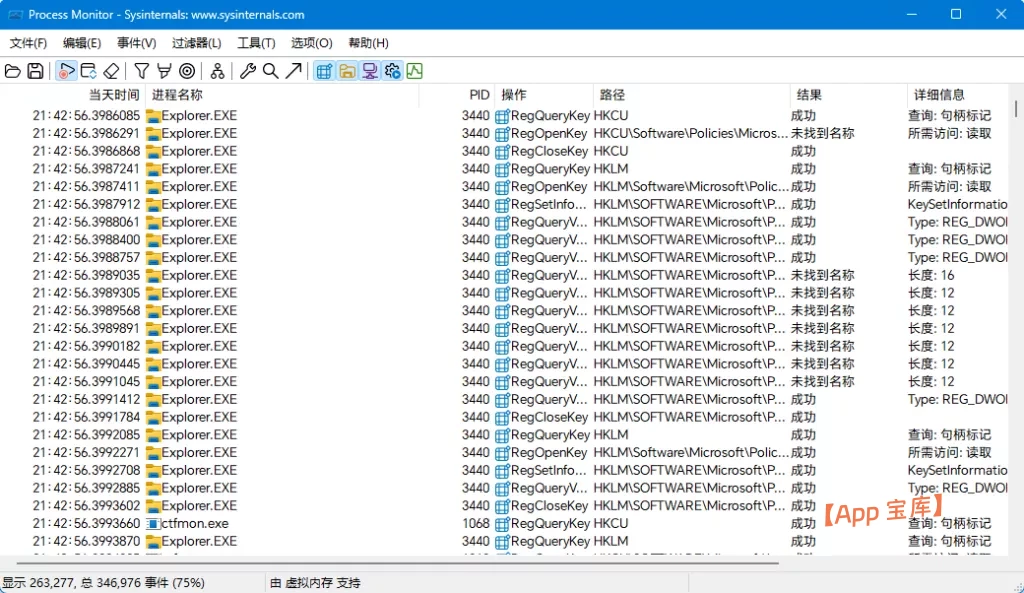The height and width of the screenshot is (593, 1024).
Task: Open a saved log file icon
Action: coord(12,71)
